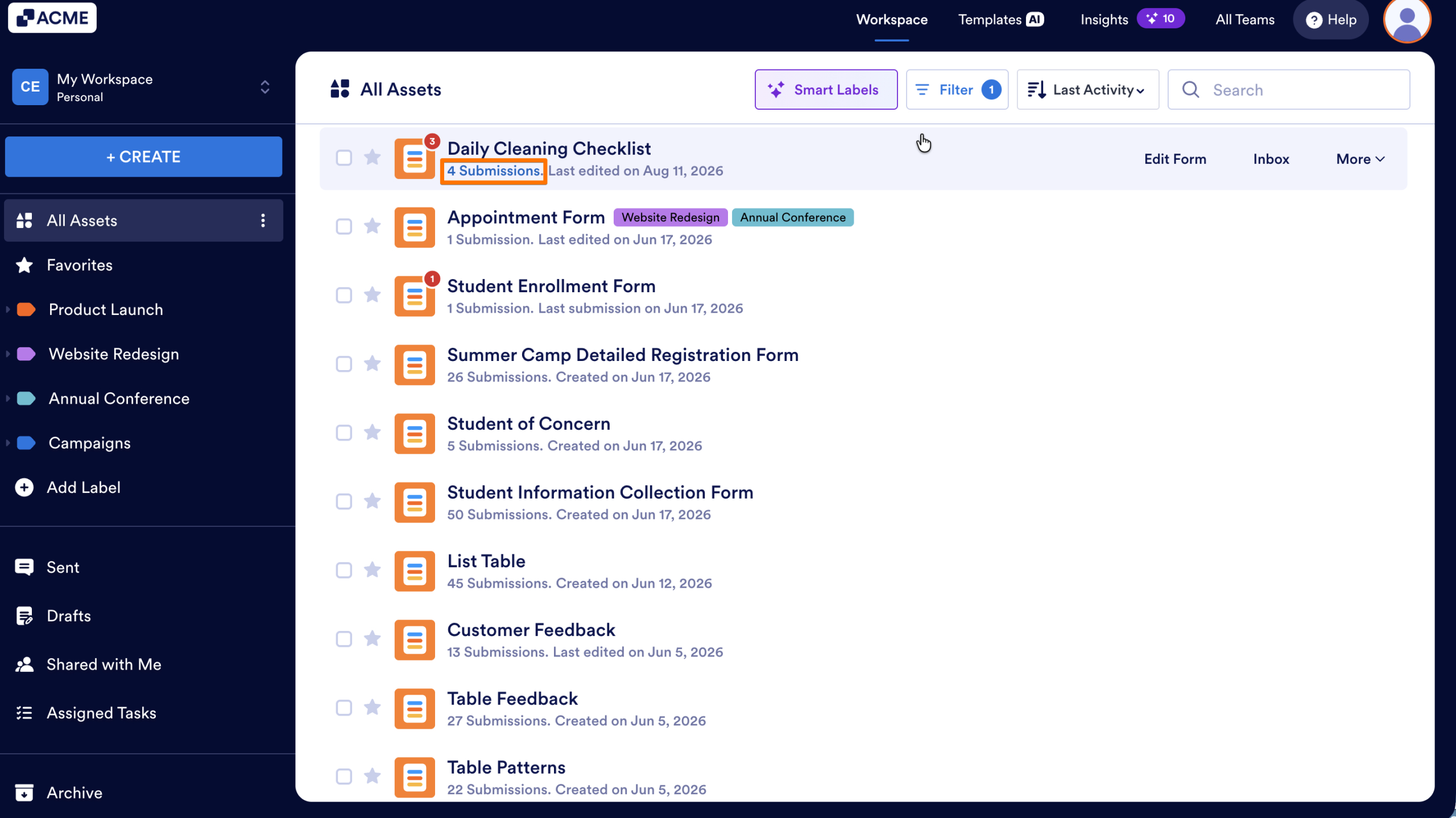This screenshot has height=818, width=1456.
Task: Click the orange Product Launch label swatch
Action: point(26,309)
